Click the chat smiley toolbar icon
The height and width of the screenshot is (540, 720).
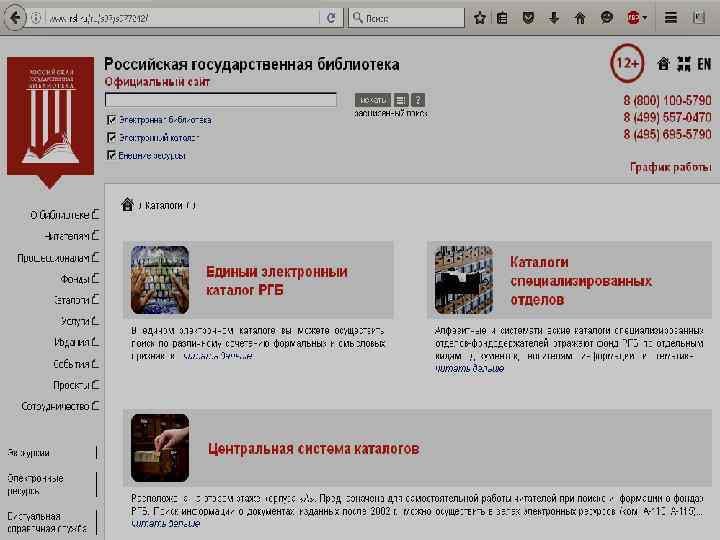(x=607, y=18)
